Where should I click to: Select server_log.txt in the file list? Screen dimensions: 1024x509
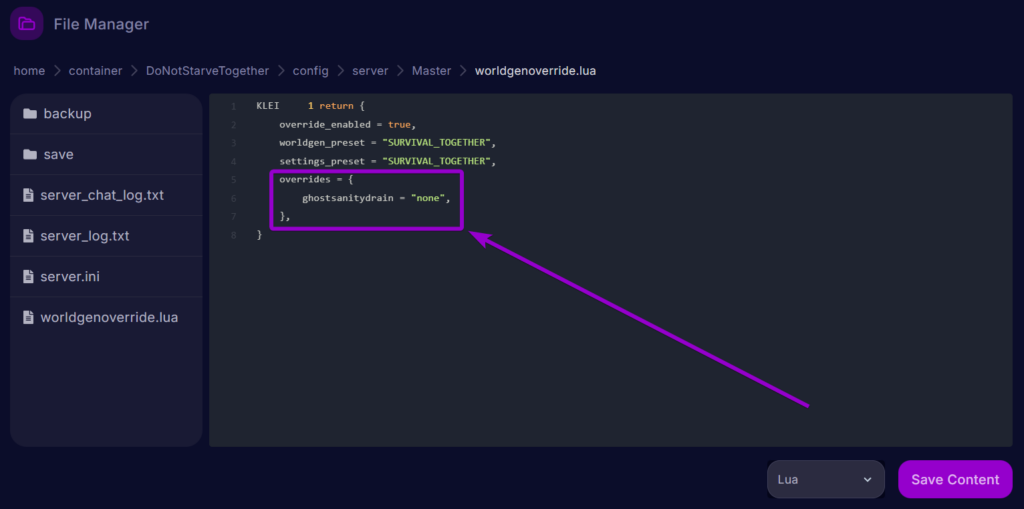85,237
